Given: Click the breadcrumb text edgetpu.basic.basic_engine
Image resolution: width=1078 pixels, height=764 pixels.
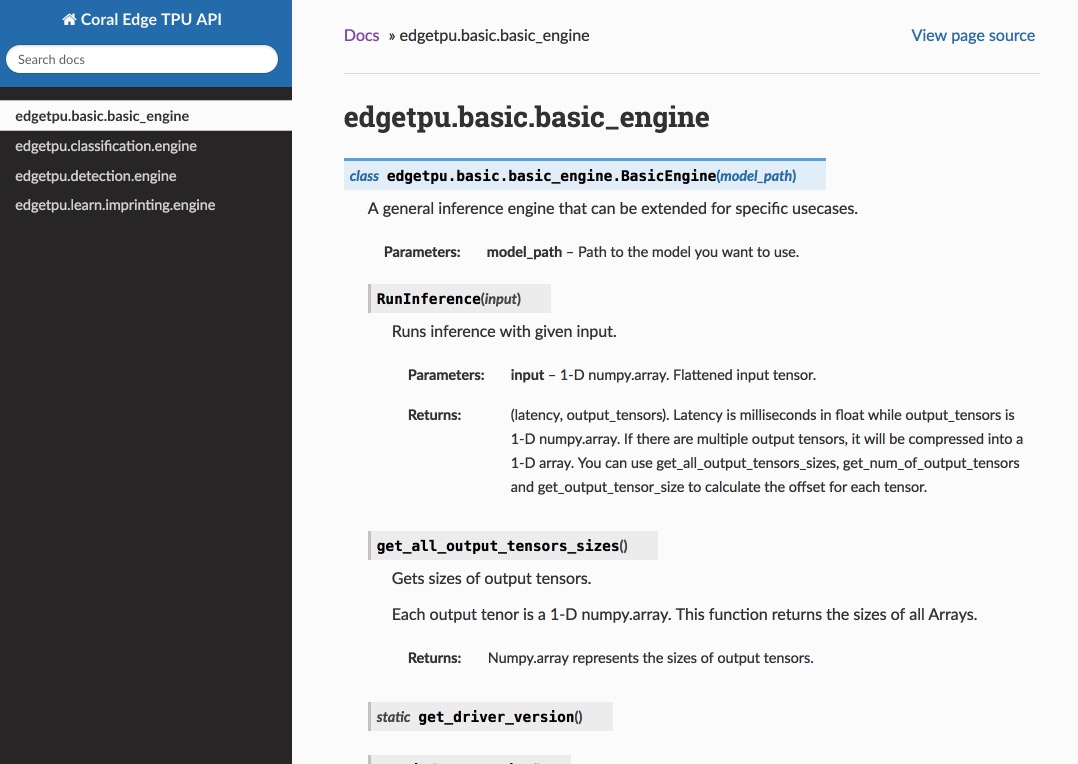Looking at the screenshot, I should [494, 35].
